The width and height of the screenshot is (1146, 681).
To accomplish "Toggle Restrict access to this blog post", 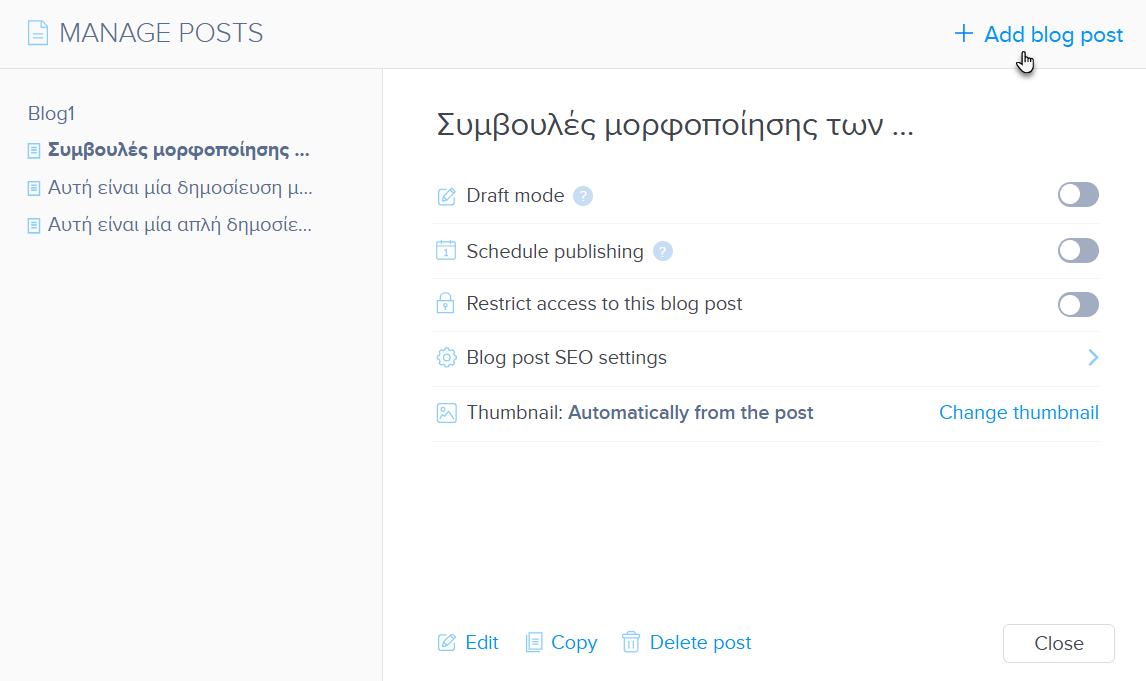I will coord(1078,304).
